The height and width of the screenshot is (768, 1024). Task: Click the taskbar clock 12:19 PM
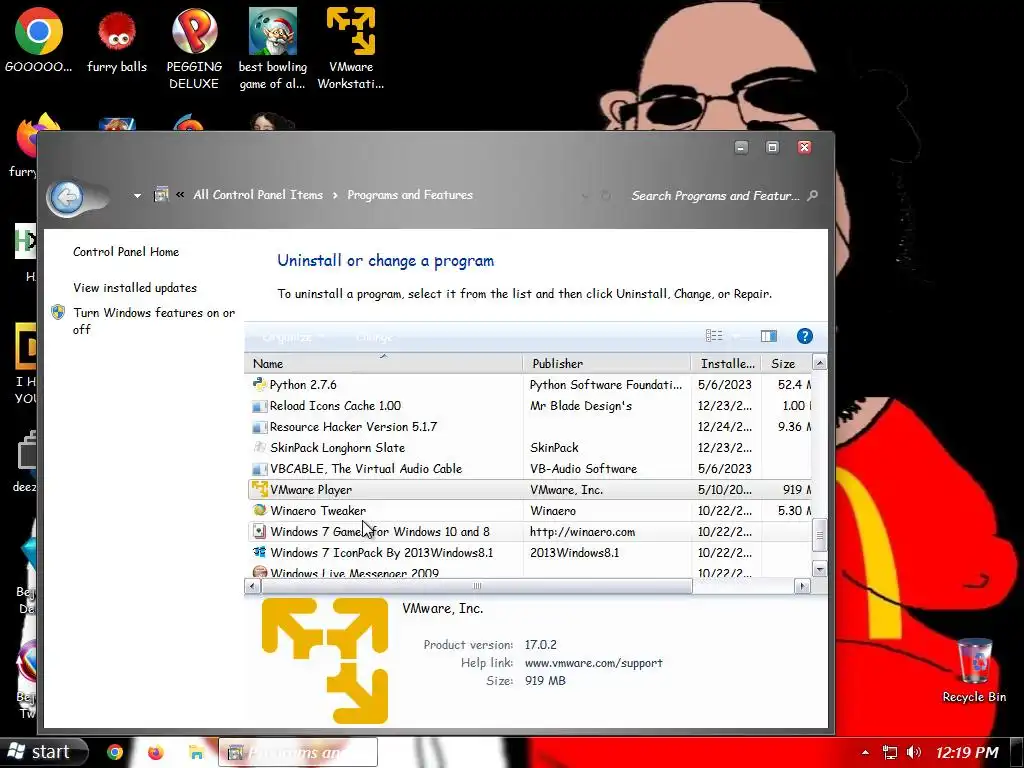[x=967, y=752]
